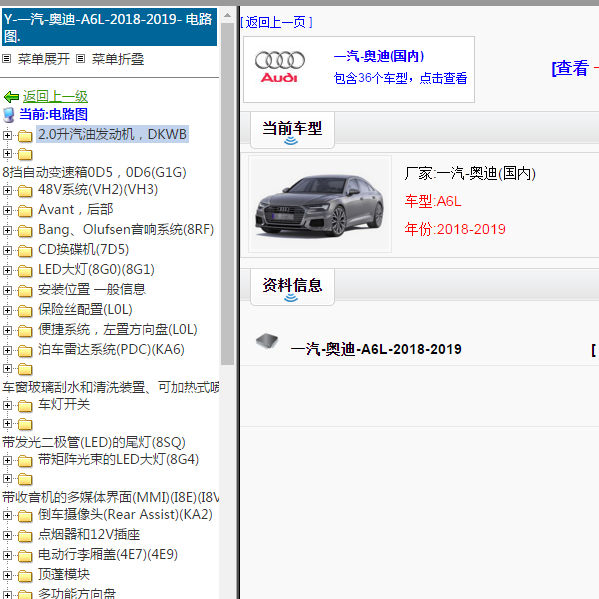Select 带发光二极管(LED)的尾灯(8SQ) tree item
599x599 pixels.
(x=94, y=442)
